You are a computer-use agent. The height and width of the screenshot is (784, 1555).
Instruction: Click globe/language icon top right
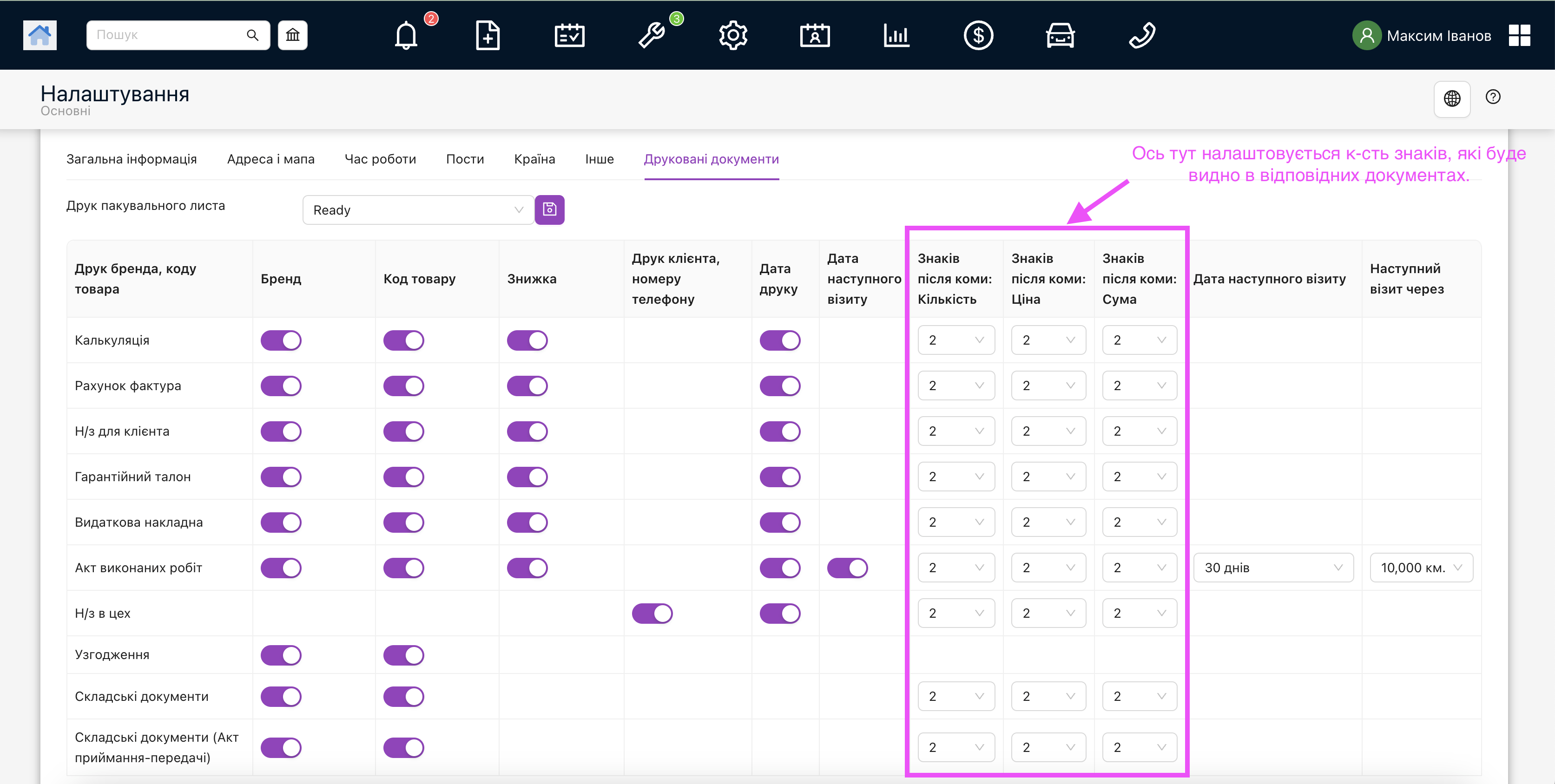[x=1452, y=97]
